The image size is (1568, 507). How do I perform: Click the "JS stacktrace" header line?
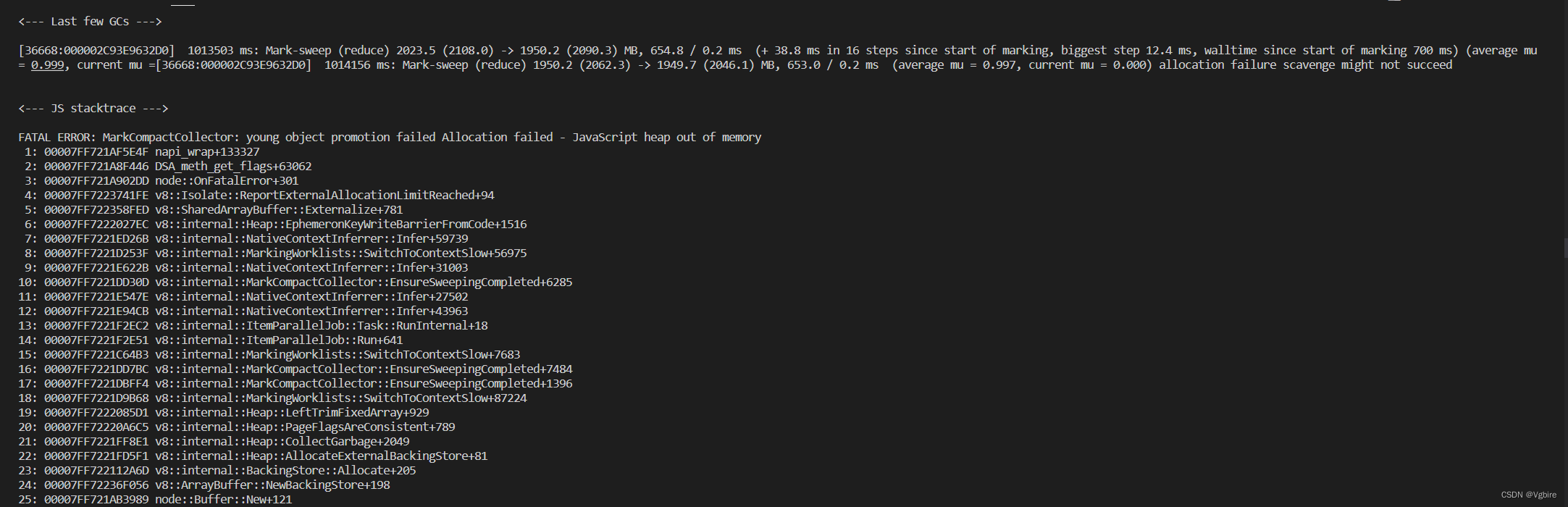(x=93, y=109)
